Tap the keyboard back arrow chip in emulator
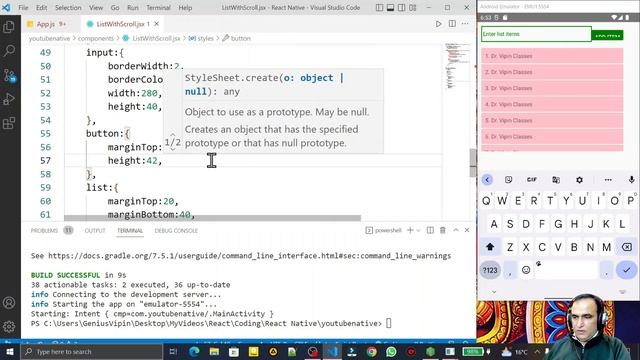The height and width of the screenshot is (360, 640). (x=487, y=180)
